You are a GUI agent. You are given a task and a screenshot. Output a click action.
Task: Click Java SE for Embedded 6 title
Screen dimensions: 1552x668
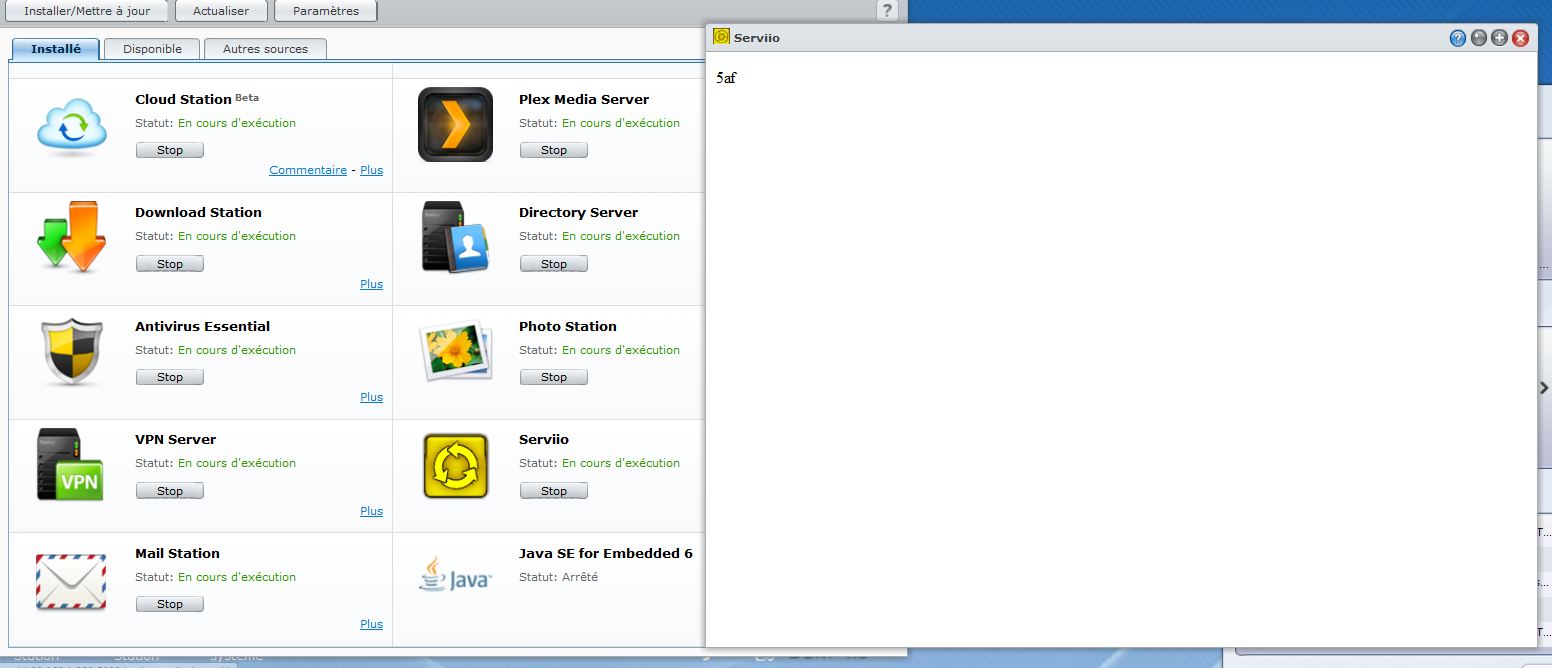[606, 553]
